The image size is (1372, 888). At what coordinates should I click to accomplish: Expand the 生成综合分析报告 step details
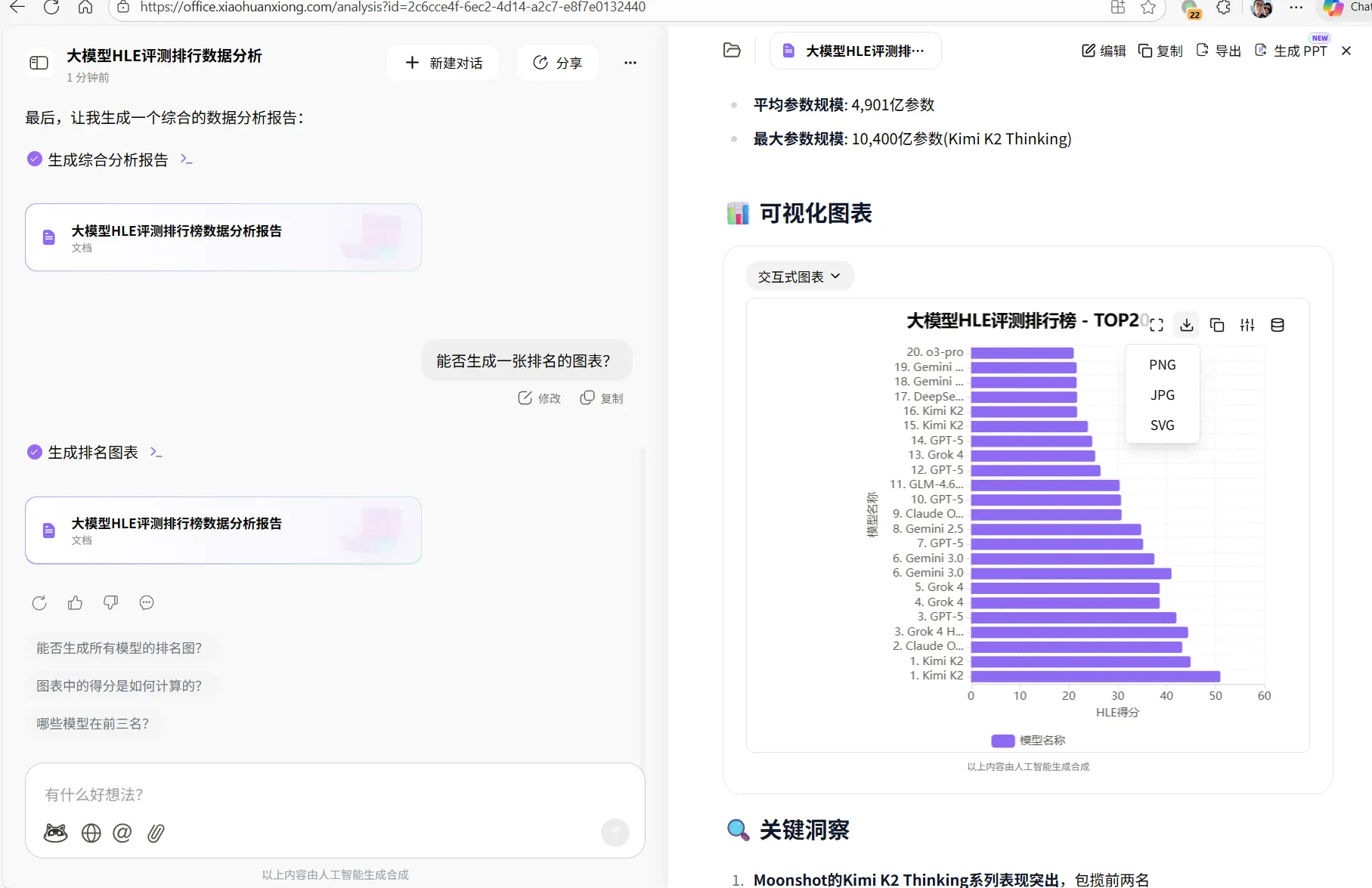click(x=187, y=159)
